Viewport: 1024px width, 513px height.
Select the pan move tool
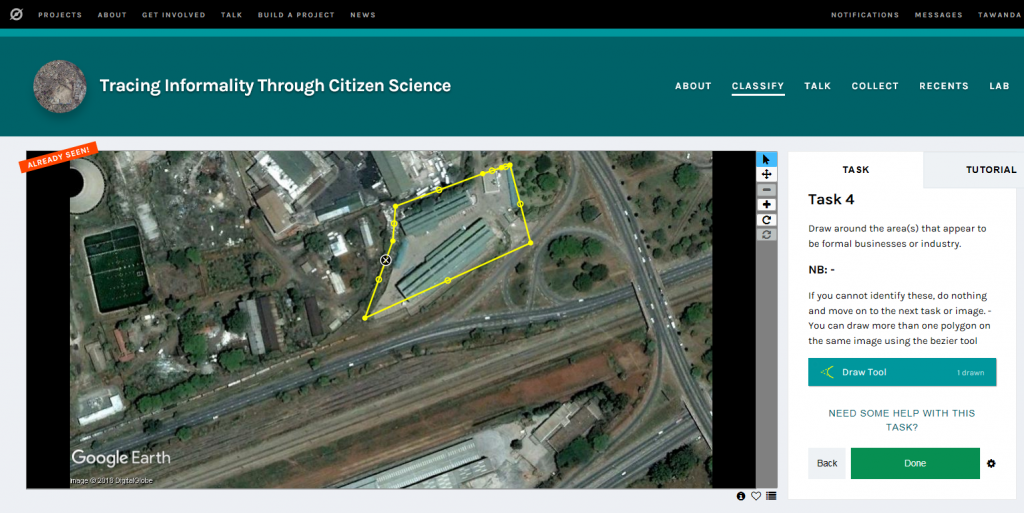click(x=766, y=174)
